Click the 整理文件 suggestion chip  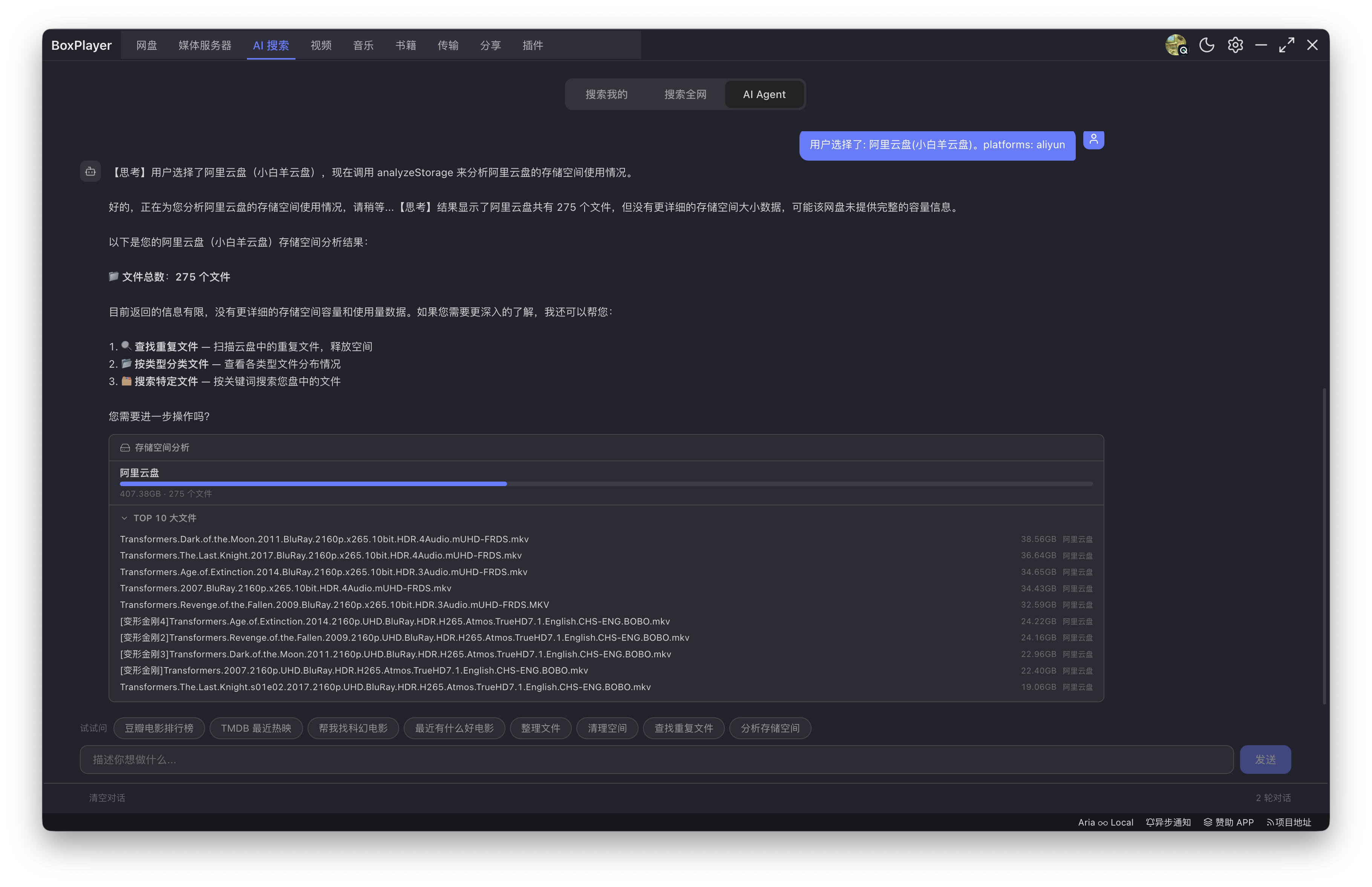(541, 728)
